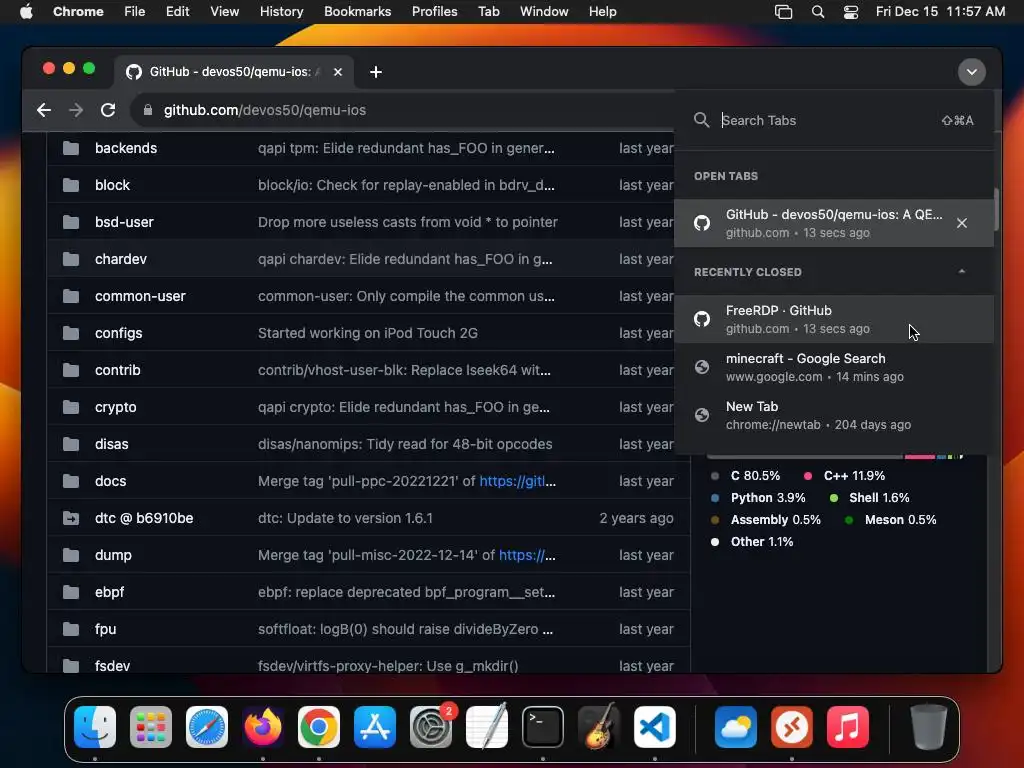The height and width of the screenshot is (768, 1024).
Task: Open System Settings in the dock
Action: click(431, 727)
